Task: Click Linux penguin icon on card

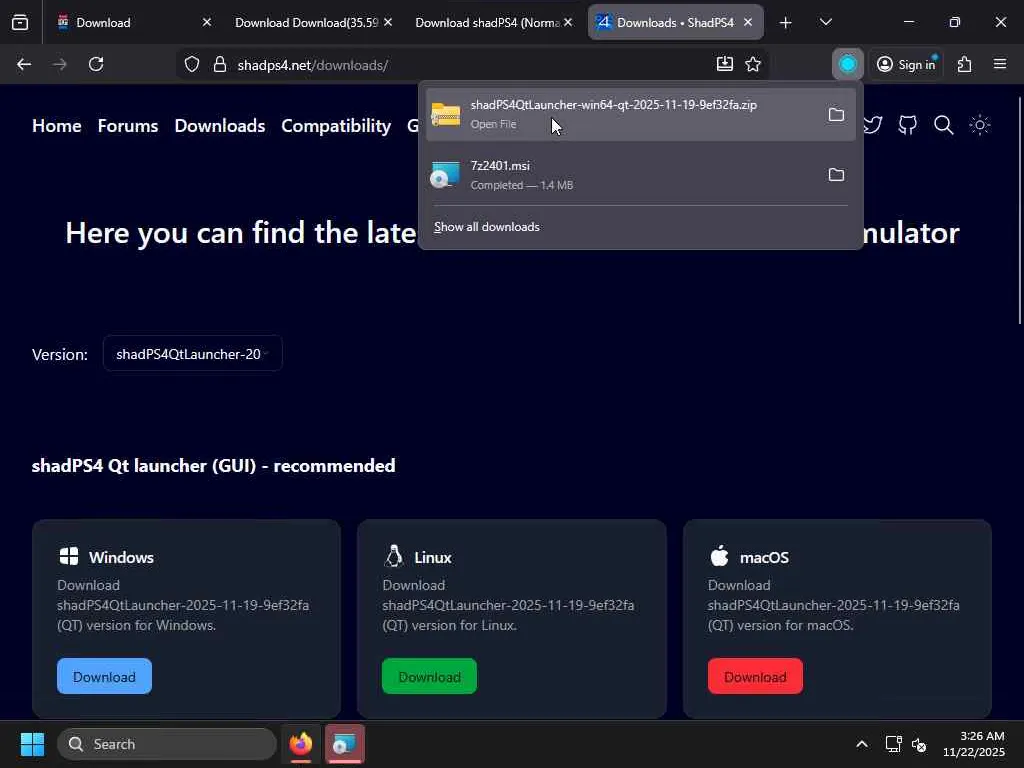Action: point(393,556)
